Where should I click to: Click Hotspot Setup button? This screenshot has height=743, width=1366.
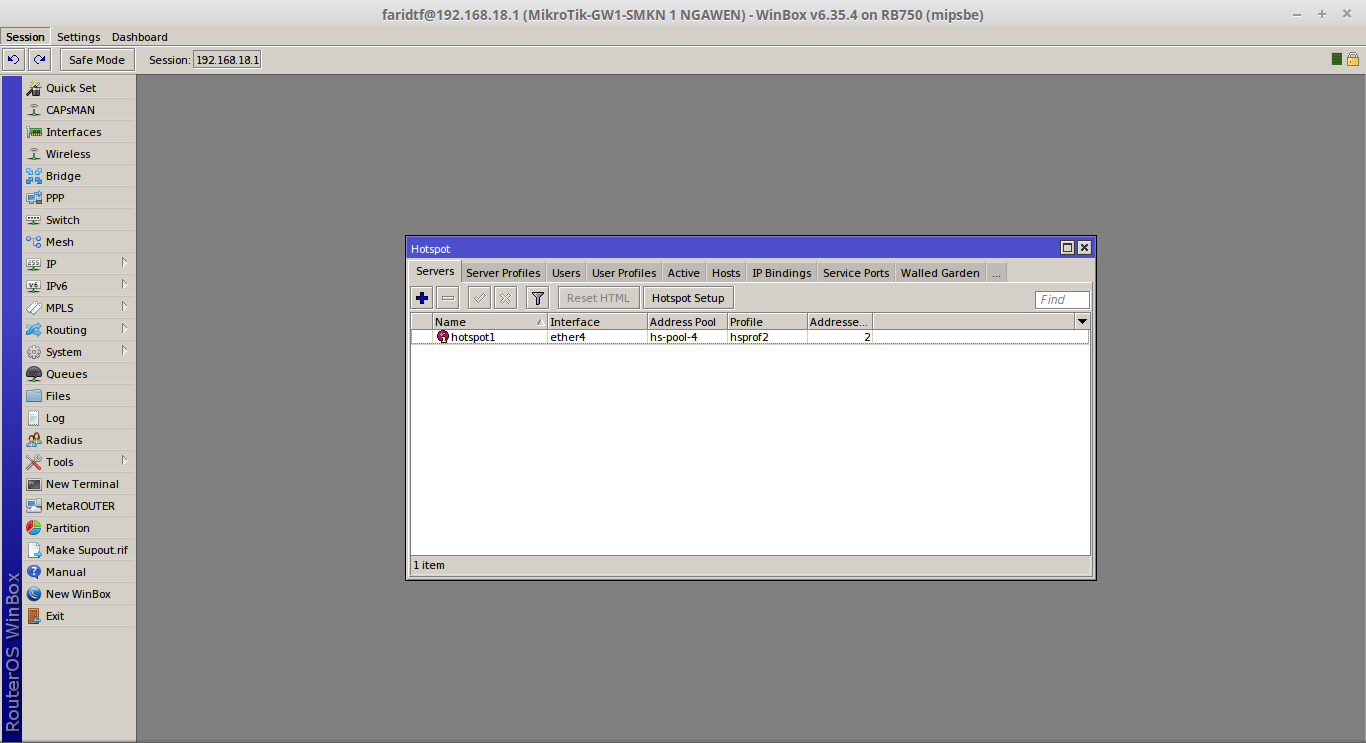point(688,298)
